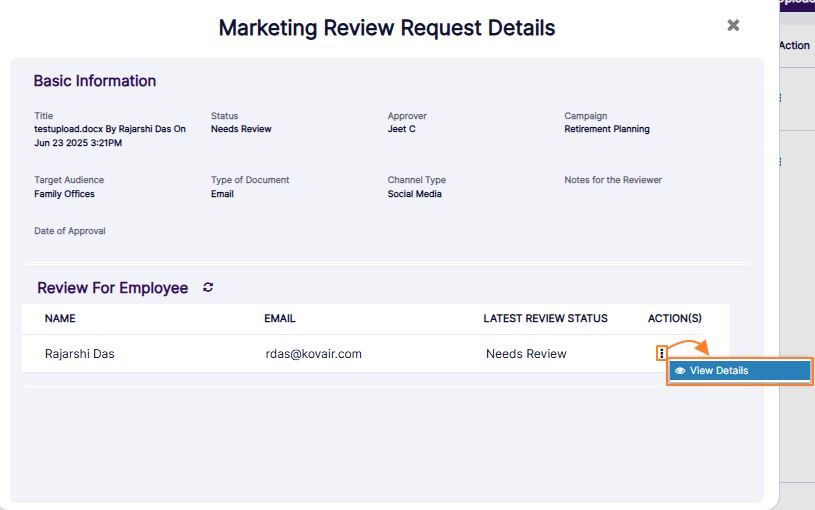Click the Retirement Planning campaign value
Screen dimensions: 815x510
(607, 129)
